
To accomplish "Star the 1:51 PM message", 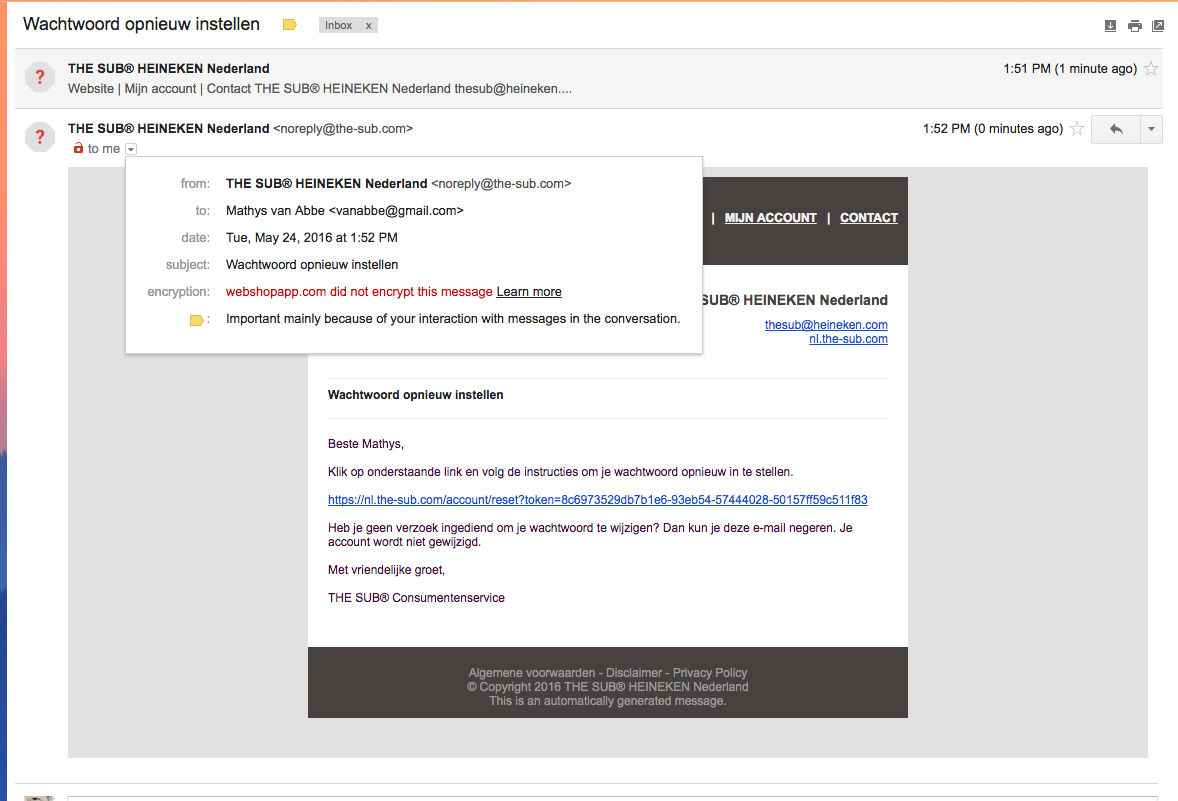I will tap(1151, 69).
